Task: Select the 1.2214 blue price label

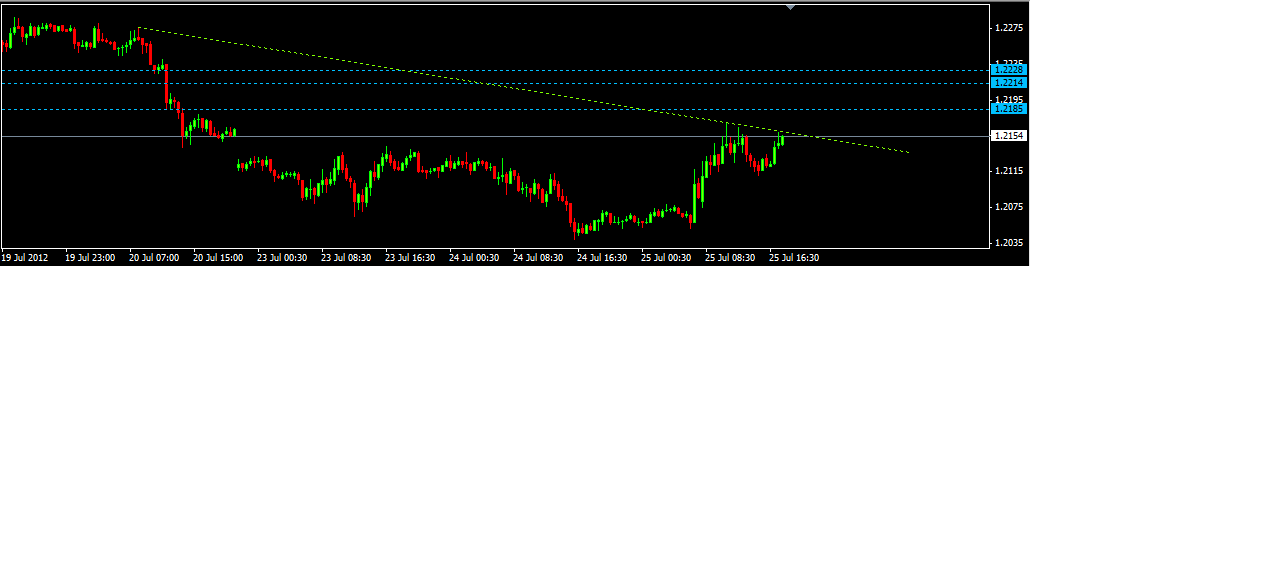Action: pos(1008,82)
